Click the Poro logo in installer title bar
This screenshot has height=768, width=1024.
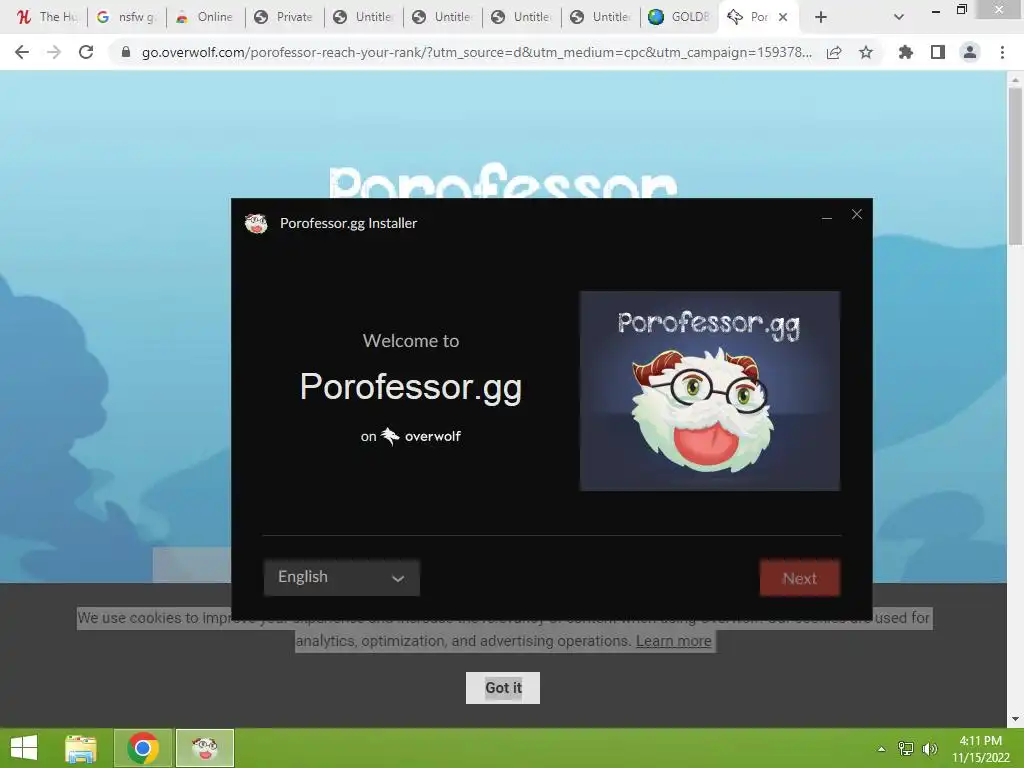pyautogui.click(x=256, y=223)
